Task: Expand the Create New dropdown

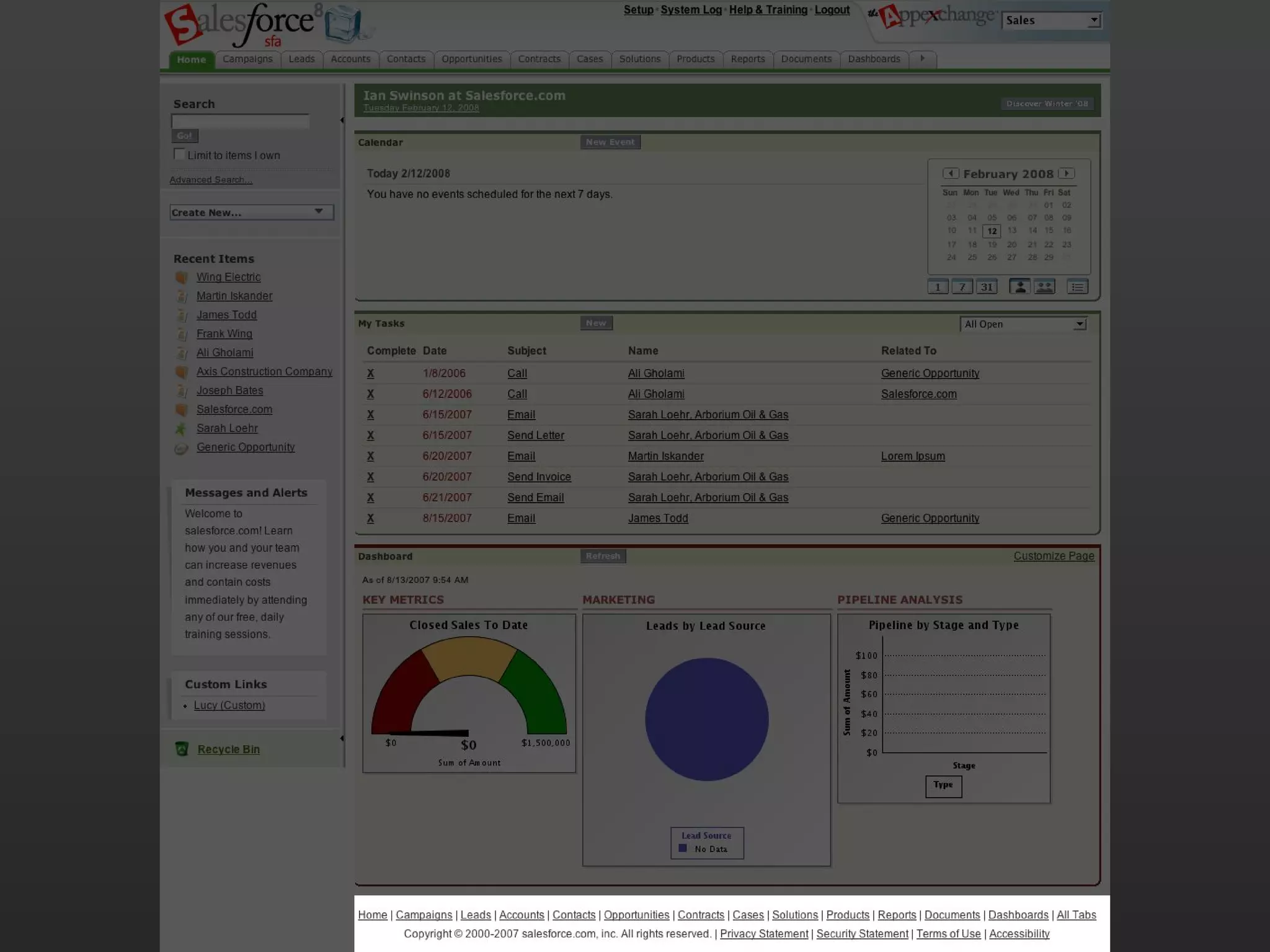Action: tap(252, 213)
